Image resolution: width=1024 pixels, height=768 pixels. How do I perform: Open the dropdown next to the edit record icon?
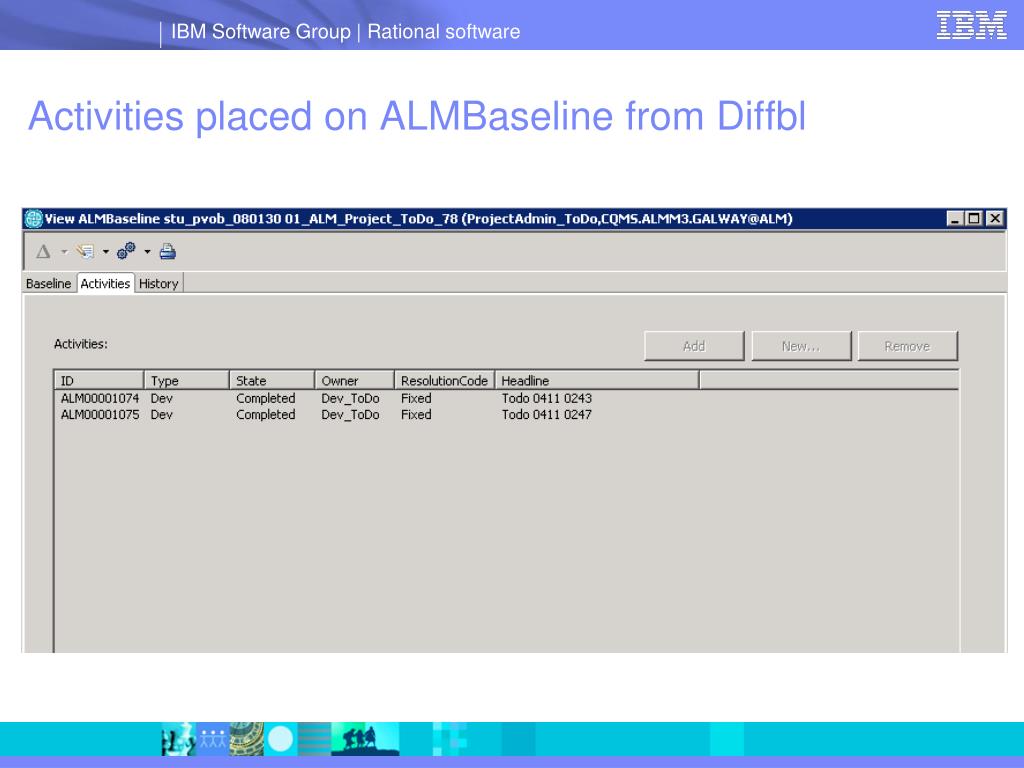[106, 251]
